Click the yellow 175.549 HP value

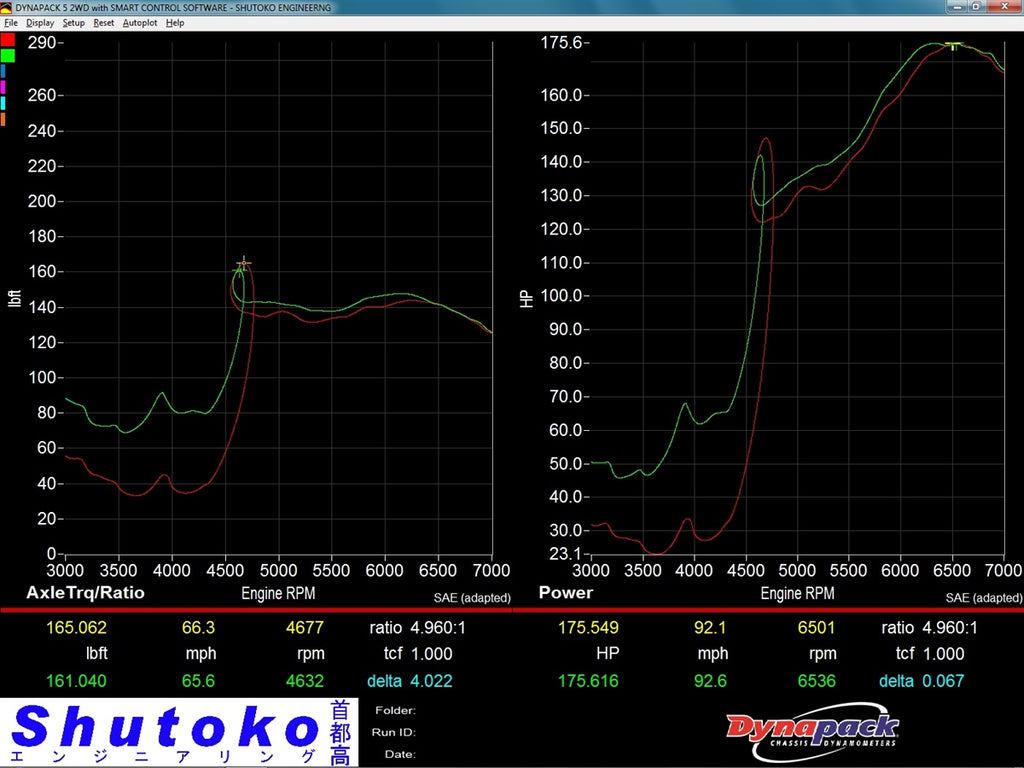(588, 628)
